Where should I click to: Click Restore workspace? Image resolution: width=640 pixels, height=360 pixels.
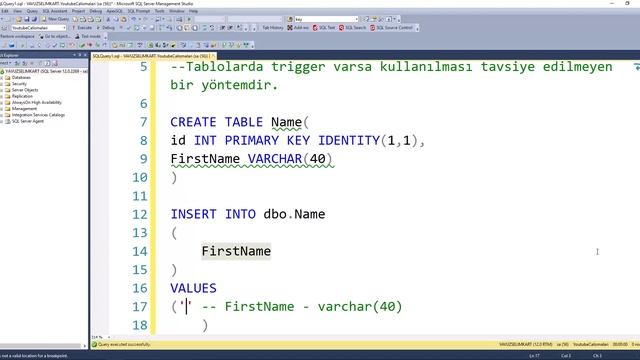coord(17,36)
